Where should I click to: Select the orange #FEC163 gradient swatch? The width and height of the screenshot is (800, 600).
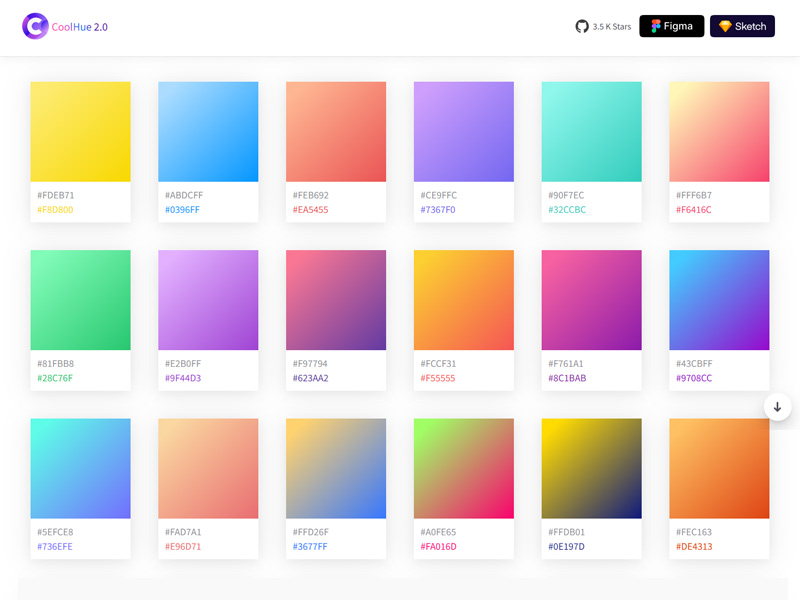(x=718, y=467)
